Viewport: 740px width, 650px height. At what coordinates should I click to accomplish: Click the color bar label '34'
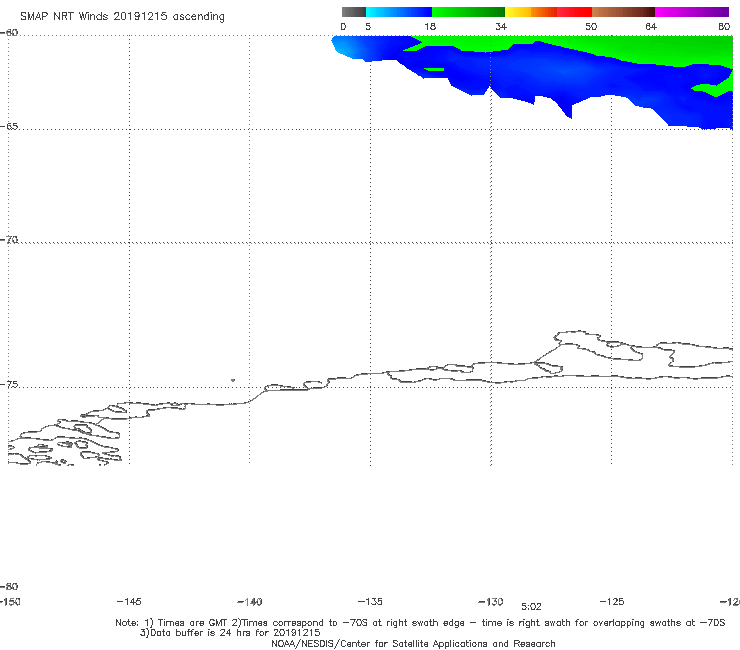[x=501, y=27]
